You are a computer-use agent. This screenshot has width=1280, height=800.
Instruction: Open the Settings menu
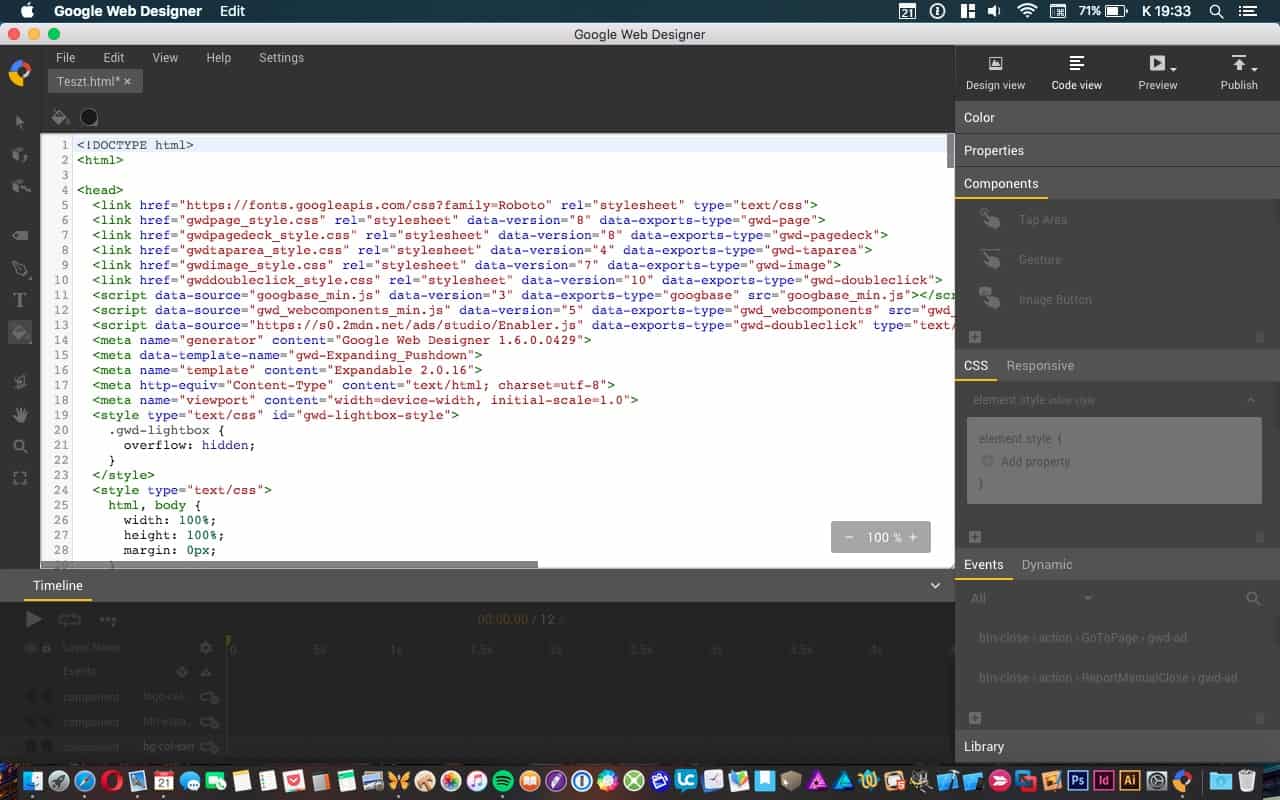(281, 58)
